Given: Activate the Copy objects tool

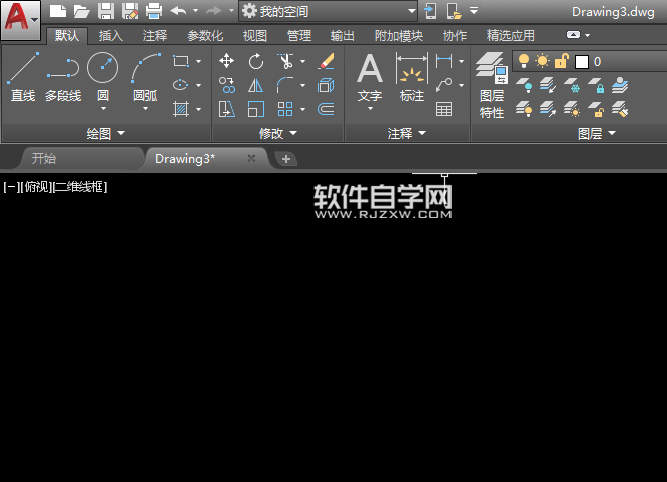Looking at the screenshot, I should (x=226, y=85).
